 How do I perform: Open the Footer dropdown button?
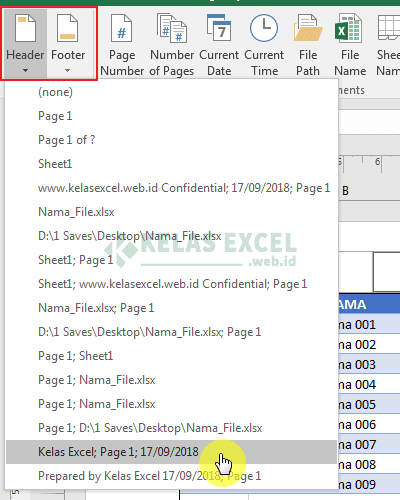(68, 43)
